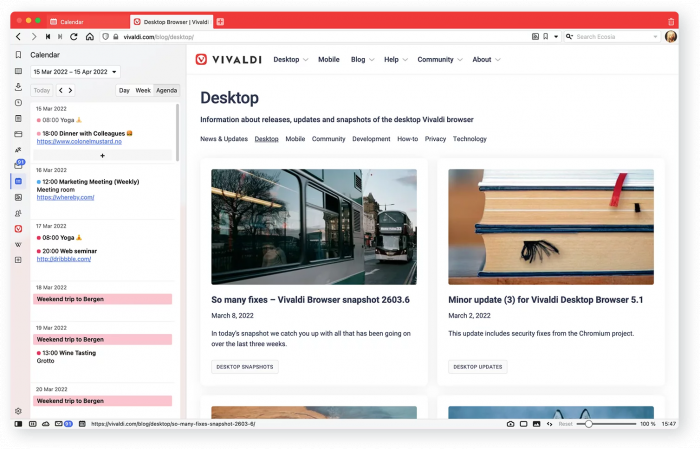Click the Reload page button
Image resolution: width=700 pixels, height=449 pixels.
click(x=74, y=37)
